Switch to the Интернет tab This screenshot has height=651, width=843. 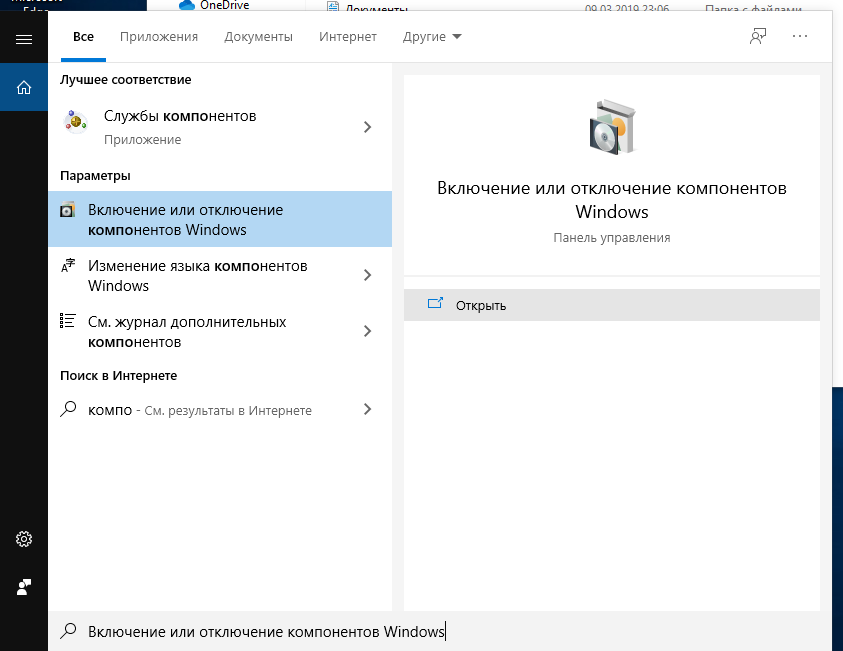coord(348,37)
